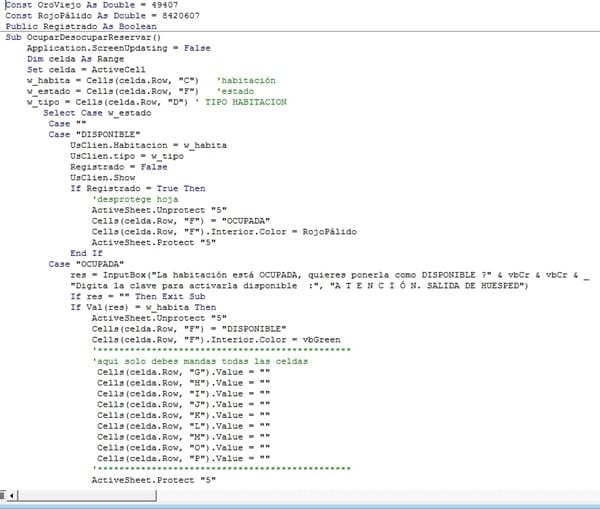The height and width of the screenshot is (509, 600).
Task: Click 'If Registrado = True Then' line
Action: 138,189
